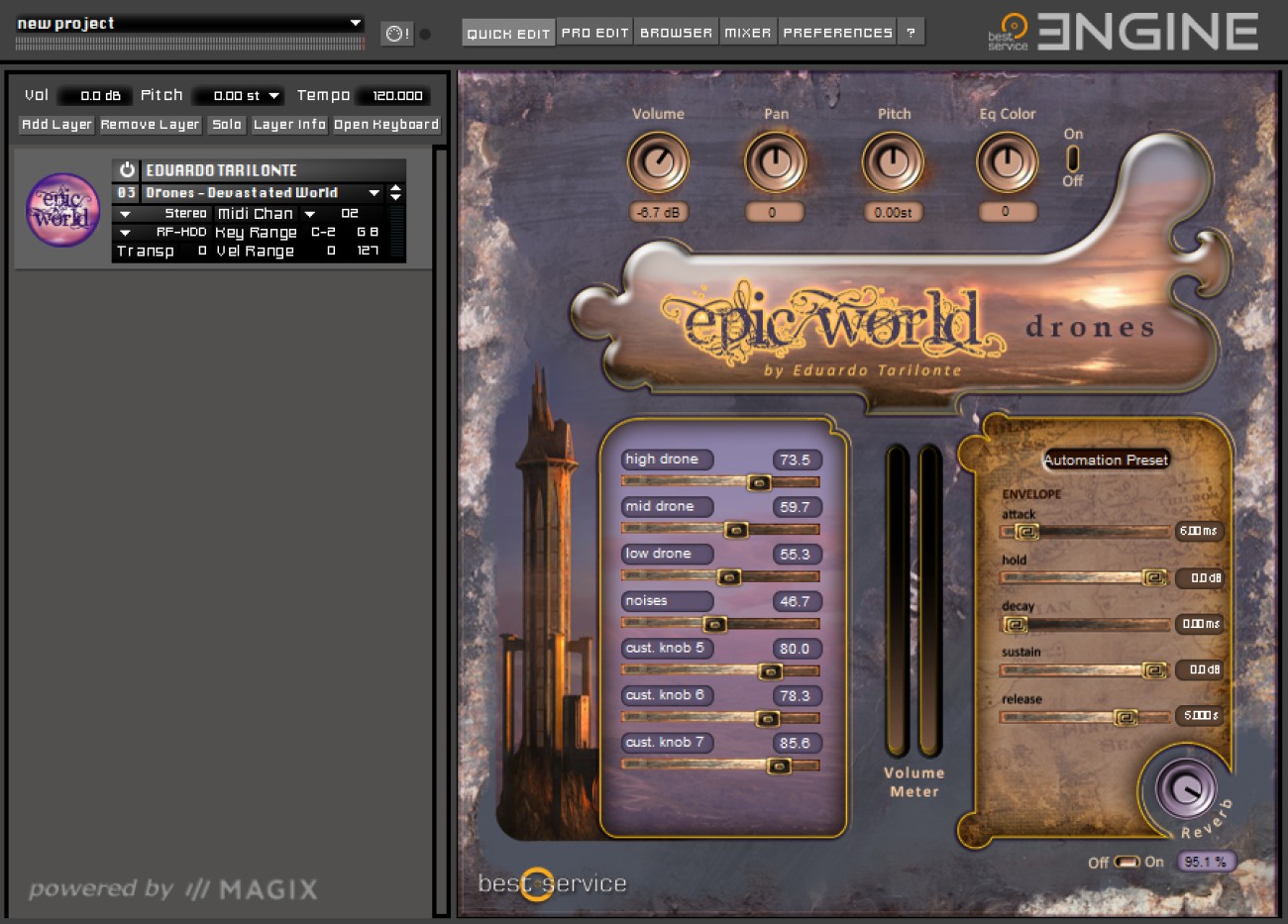This screenshot has width=1288, height=924.
Task: Click the Transp 0 value field
Action: [x=201, y=251]
